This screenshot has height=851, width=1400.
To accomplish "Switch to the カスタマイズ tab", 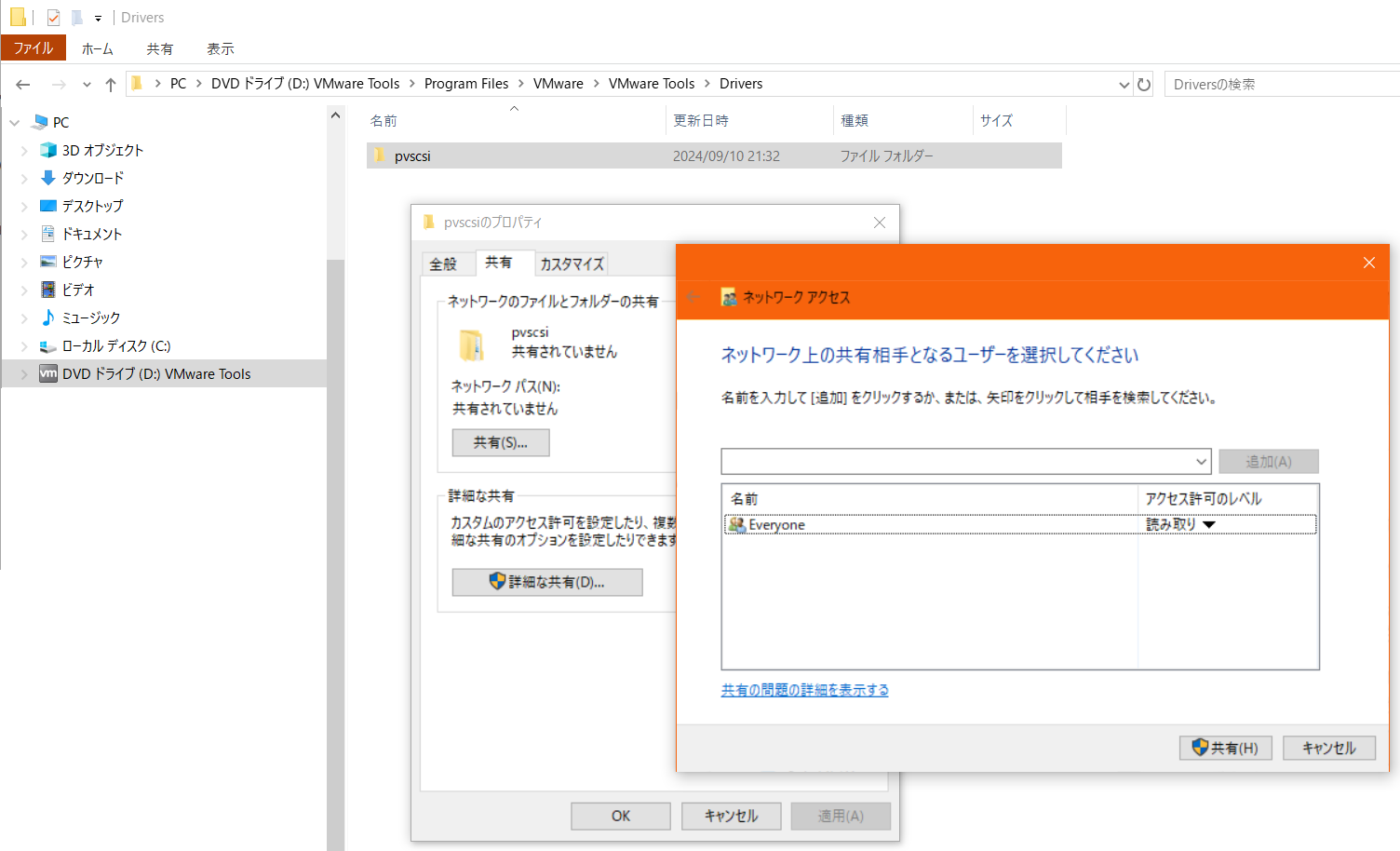I will (572, 264).
